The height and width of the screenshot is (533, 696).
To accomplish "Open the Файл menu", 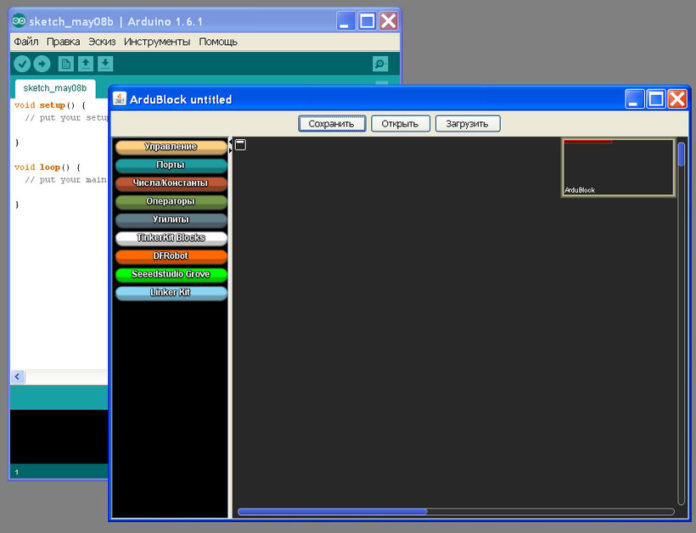I will coord(26,42).
